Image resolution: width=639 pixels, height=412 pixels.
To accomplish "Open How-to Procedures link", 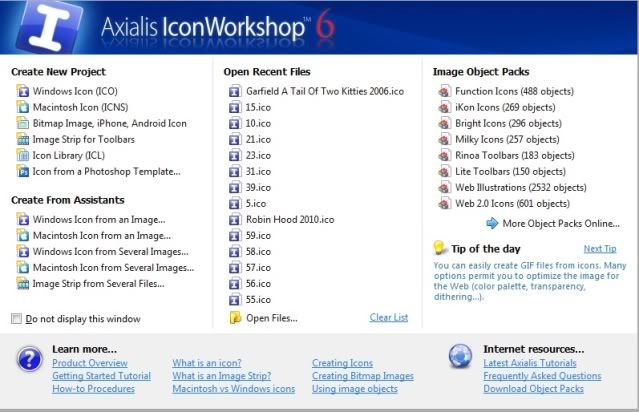I will click(93, 388).
